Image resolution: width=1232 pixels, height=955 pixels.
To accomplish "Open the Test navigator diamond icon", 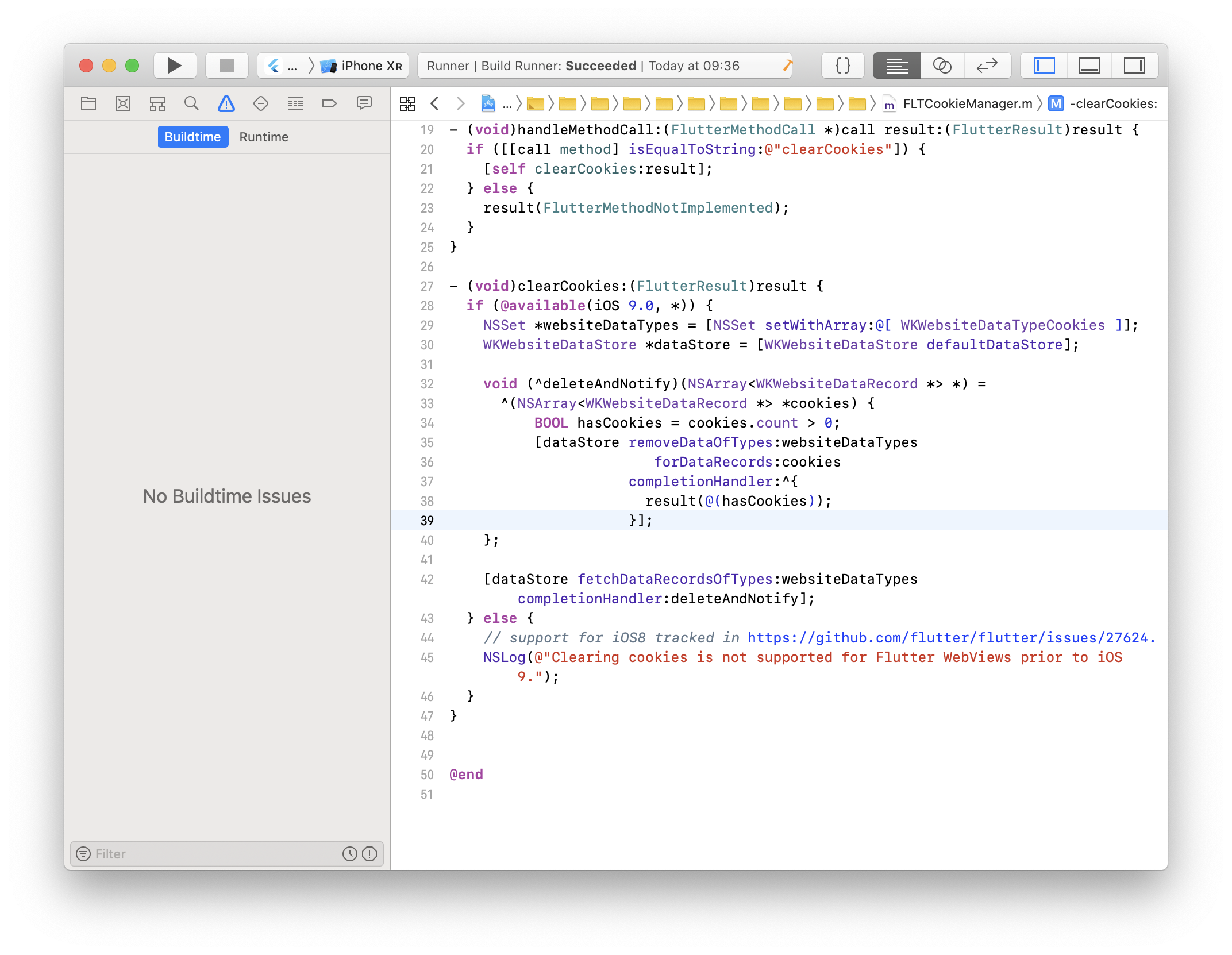I will point(260,103).
